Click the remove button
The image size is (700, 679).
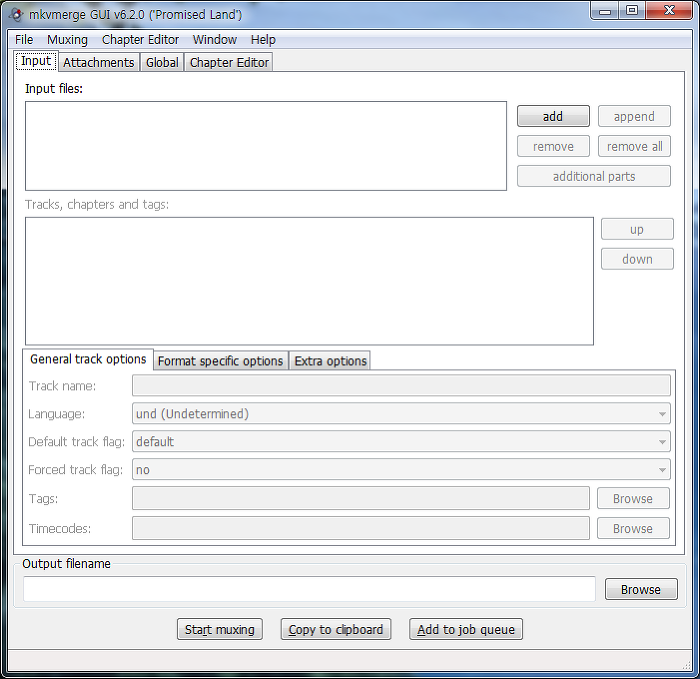tap(553, 146)
